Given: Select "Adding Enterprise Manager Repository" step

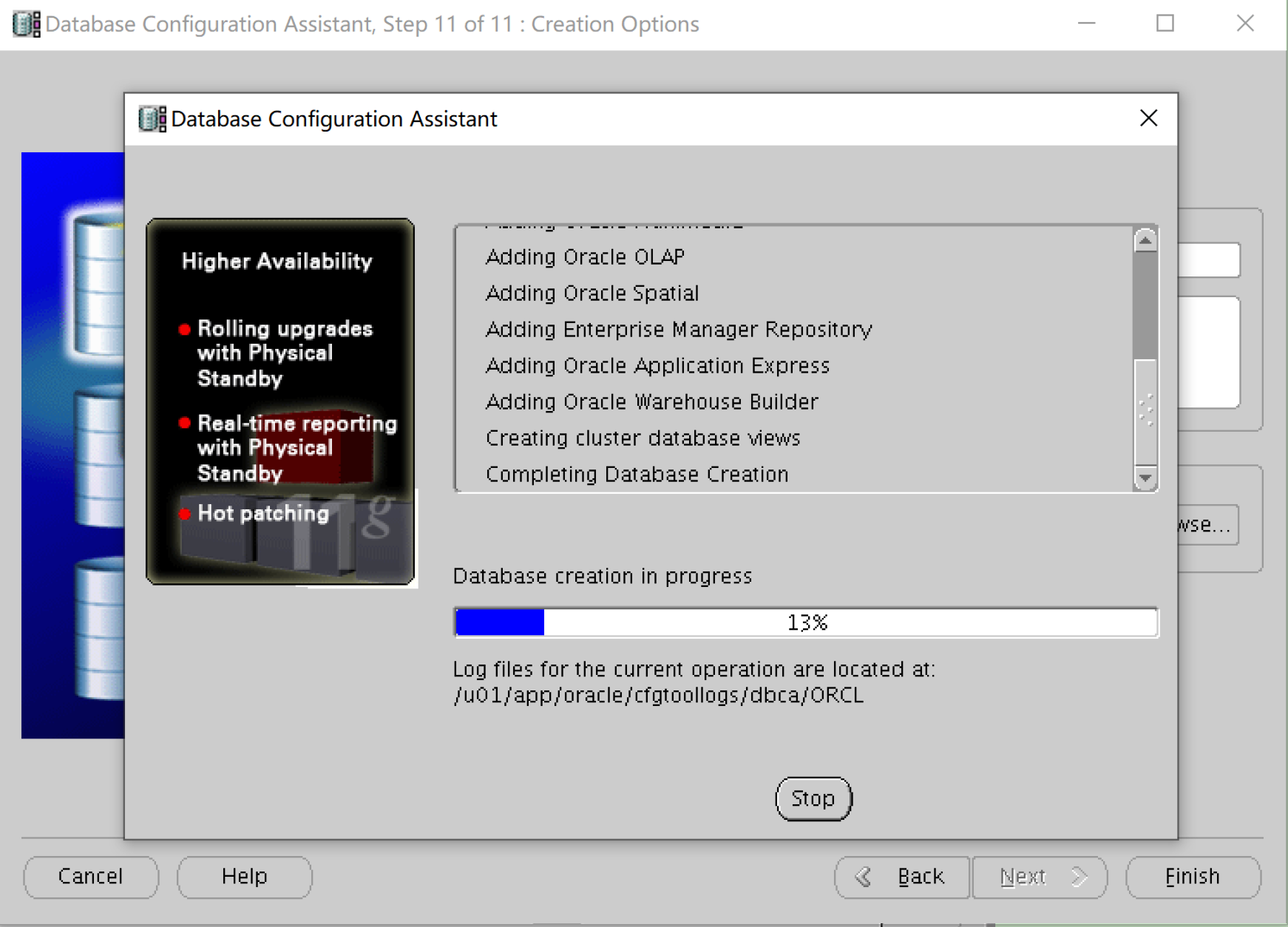Looking at the screenshot, I should click(679, 329).
